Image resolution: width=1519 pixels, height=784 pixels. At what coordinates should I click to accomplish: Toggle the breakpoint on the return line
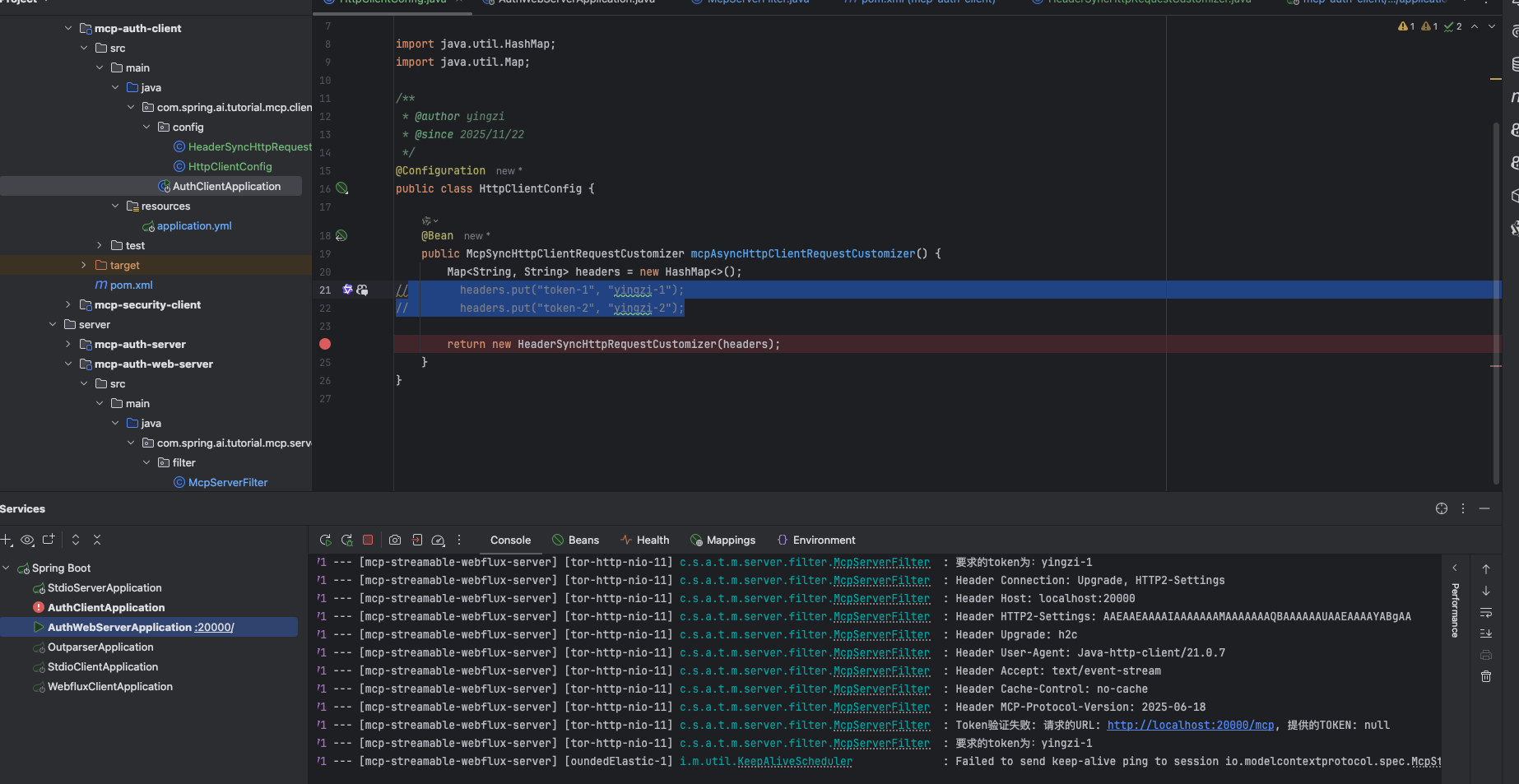(x=325, y=345)
